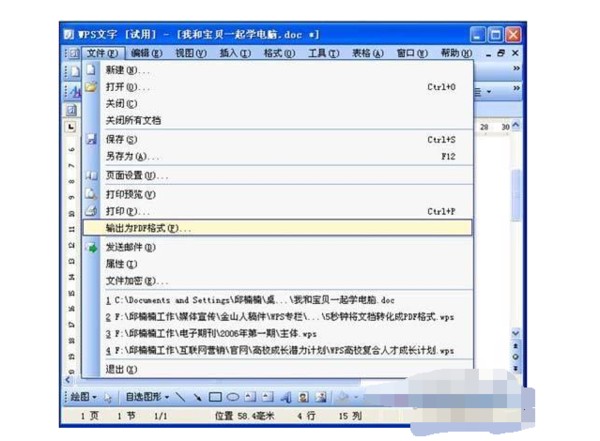
Task: Click the WPS document icon left of 文件 menu
Action: pos(74,53)
